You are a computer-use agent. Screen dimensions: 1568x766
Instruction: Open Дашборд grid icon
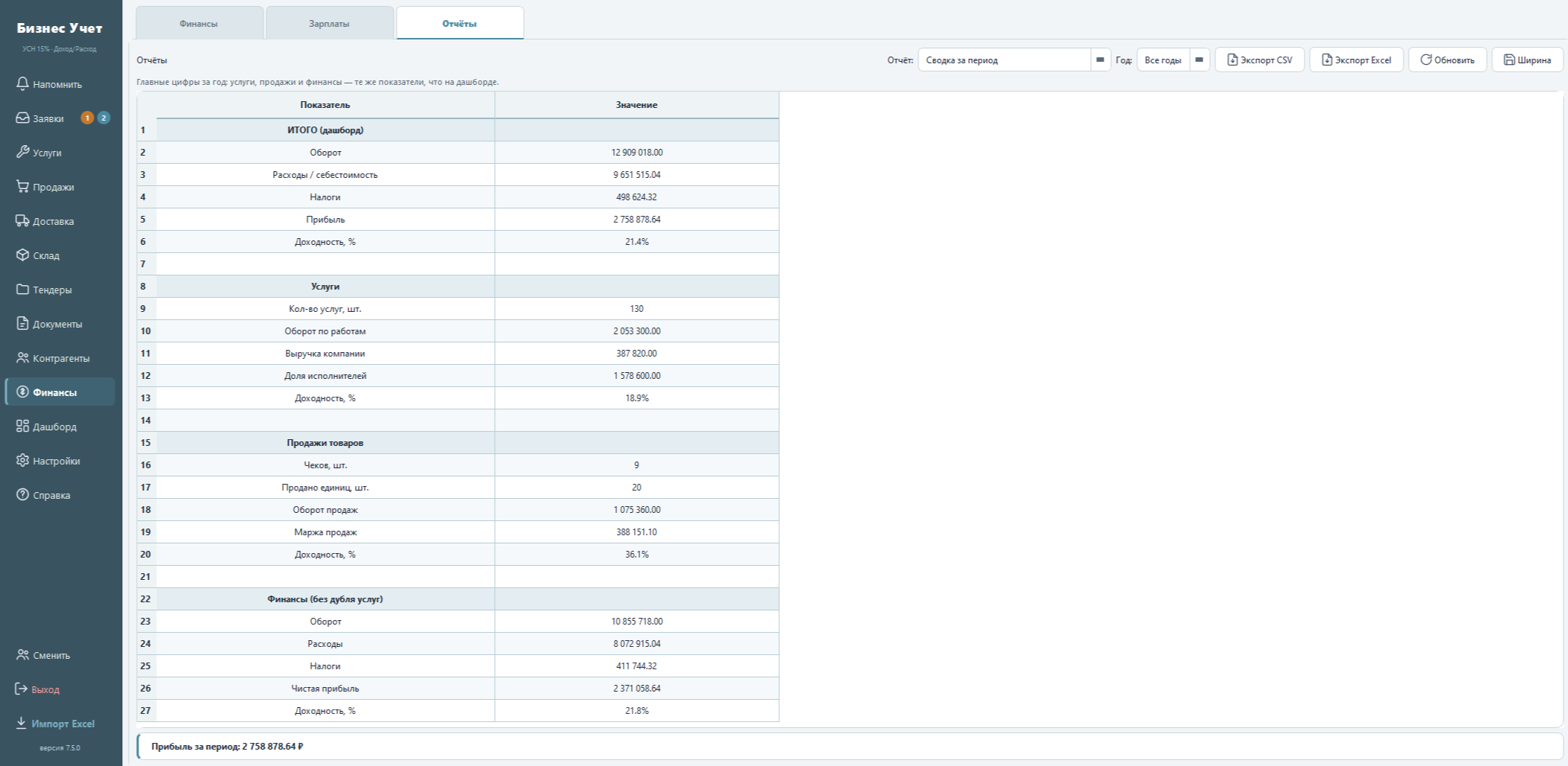click(22, 426)
